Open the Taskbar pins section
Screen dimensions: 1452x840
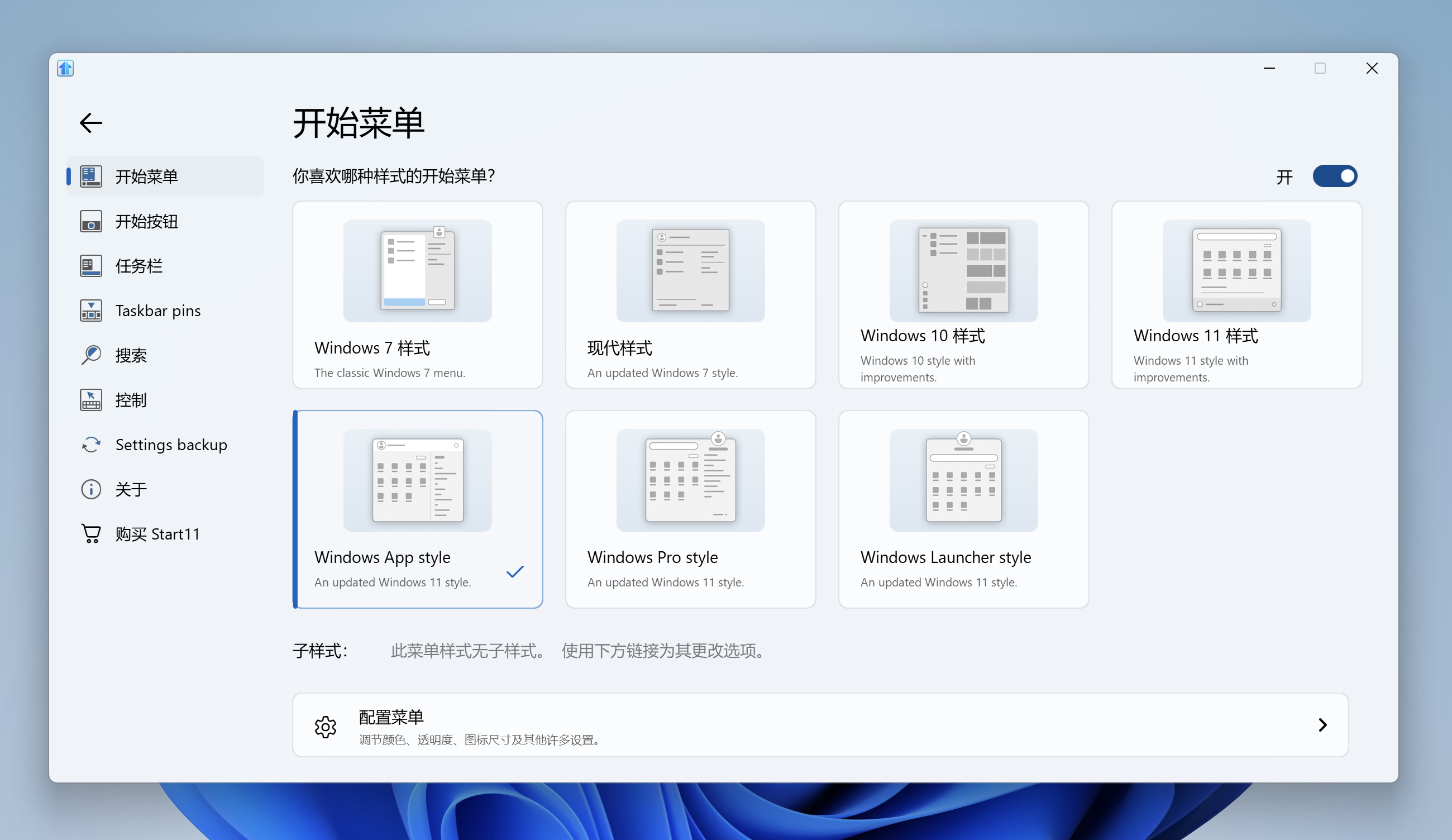pyautogui.click(x=157, y=310)
